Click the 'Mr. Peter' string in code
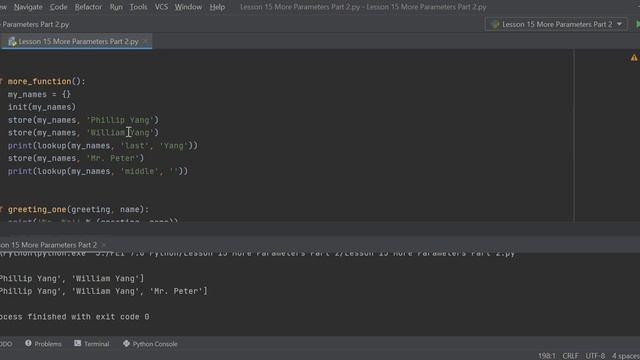 pyautogui.click(x=113, y=158)
